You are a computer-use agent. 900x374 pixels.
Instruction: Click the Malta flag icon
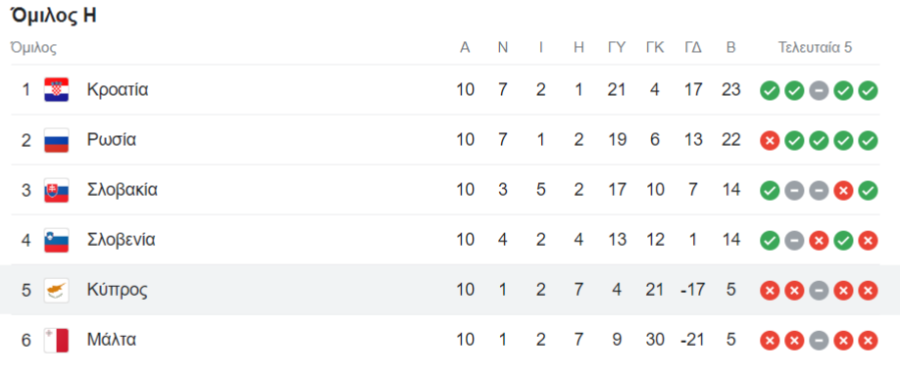[x=56, y=341]
